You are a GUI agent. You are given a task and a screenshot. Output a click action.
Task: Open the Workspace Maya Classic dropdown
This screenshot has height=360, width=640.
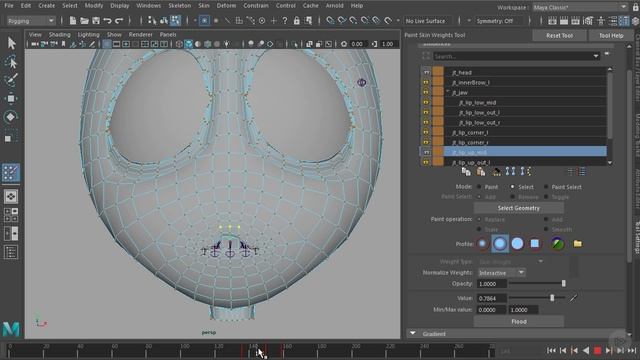click(580, 7)
